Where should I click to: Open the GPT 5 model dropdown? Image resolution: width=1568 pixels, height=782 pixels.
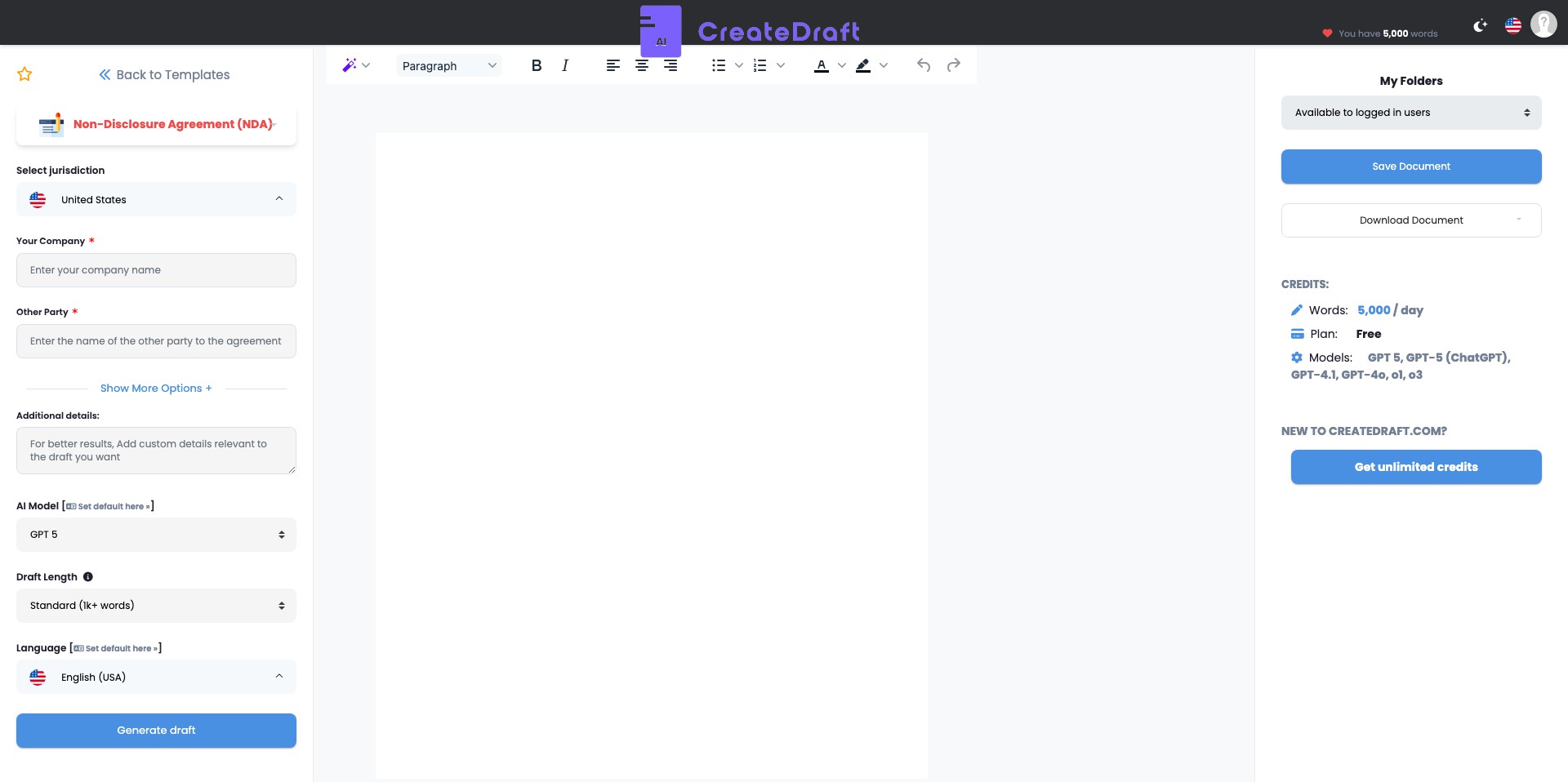click(x=156, y=535)
